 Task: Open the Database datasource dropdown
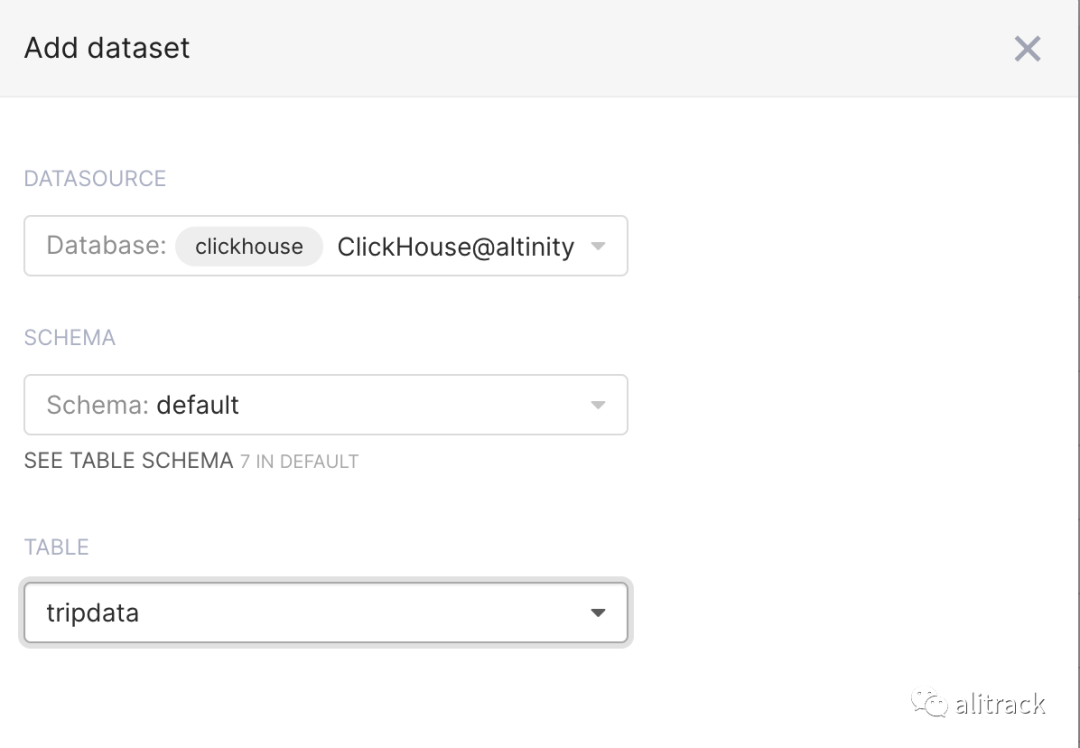[x=325, y=246]
